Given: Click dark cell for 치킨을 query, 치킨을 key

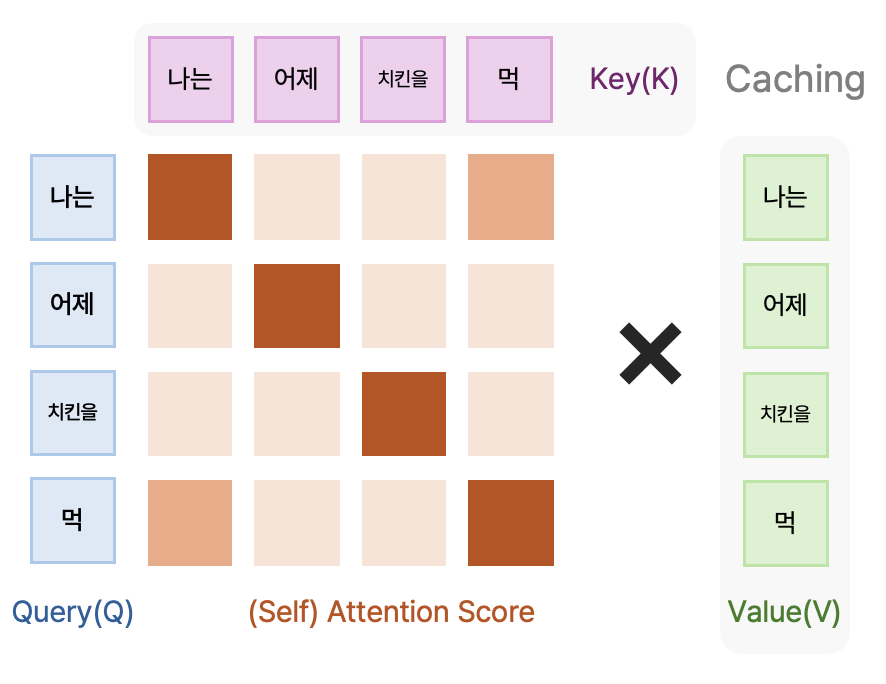Looking at the screenshot, I should click(x=404, y=414).
